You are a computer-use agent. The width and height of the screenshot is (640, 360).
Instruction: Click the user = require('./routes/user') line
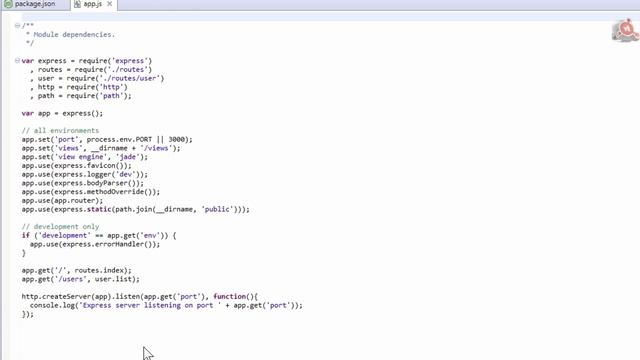(97, 78)
